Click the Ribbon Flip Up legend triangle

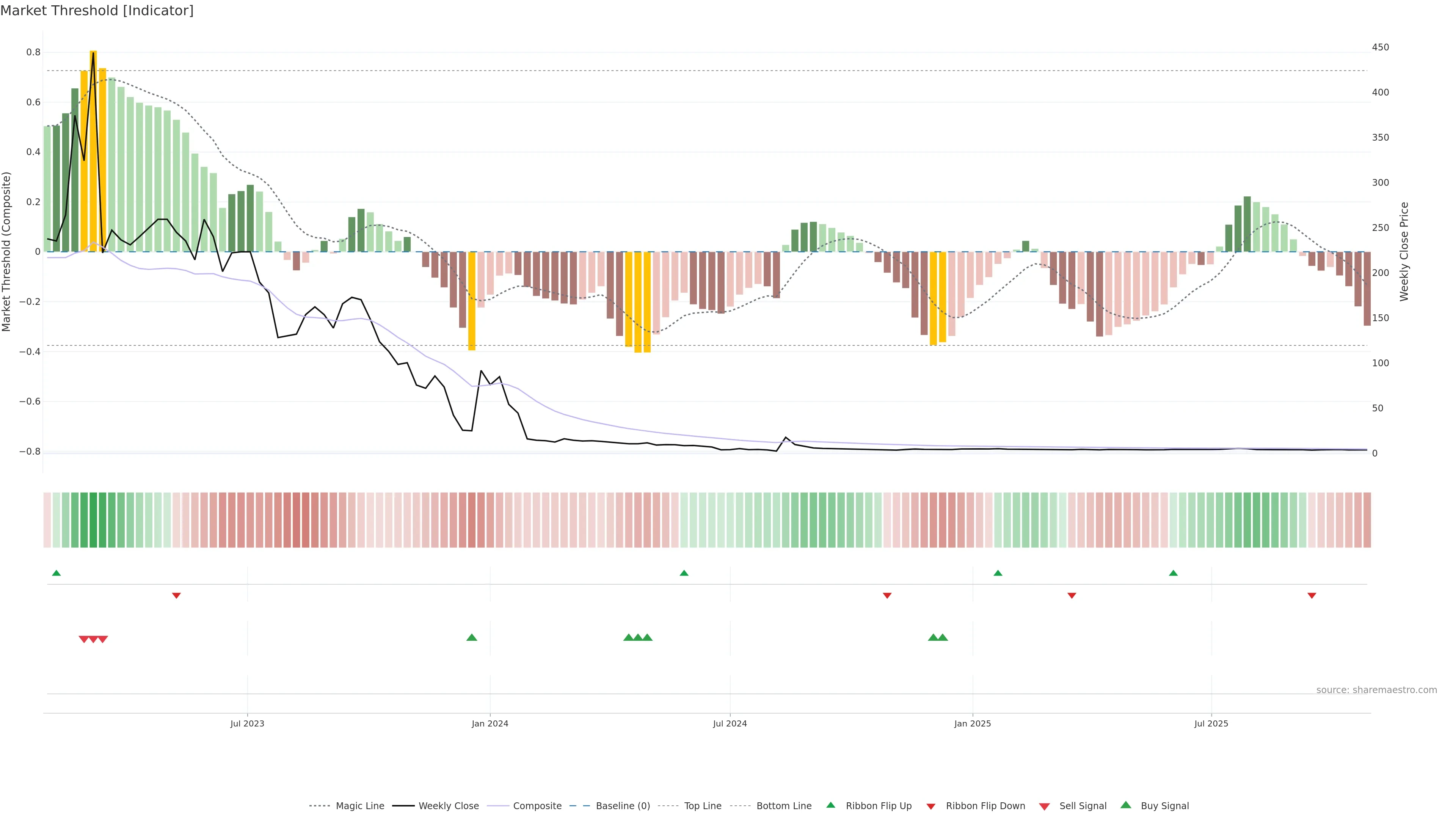[x=830, y=805]
